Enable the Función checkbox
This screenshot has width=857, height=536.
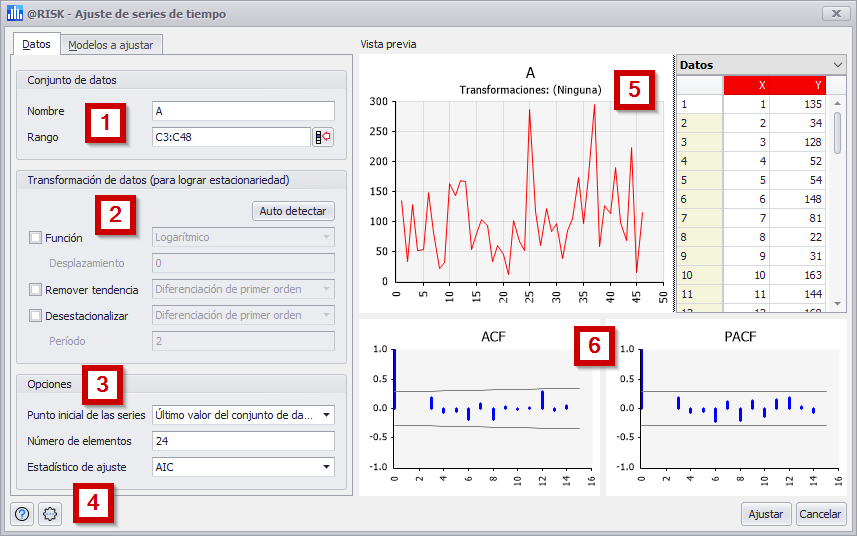36,238
